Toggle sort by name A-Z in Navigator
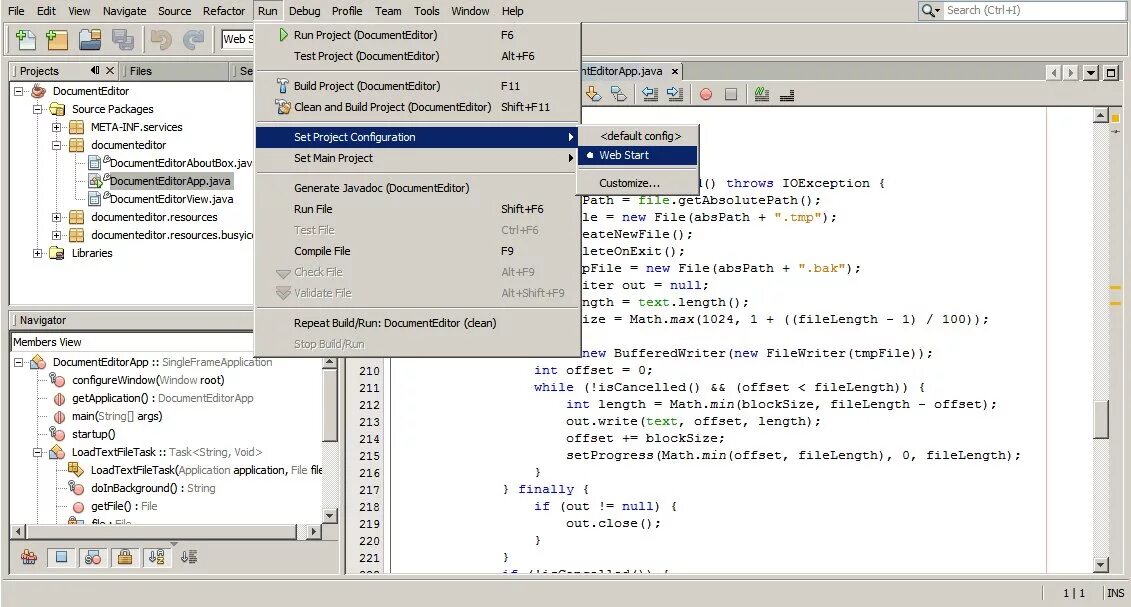This screenshot has height=607, width=1131. pos(157,557)
